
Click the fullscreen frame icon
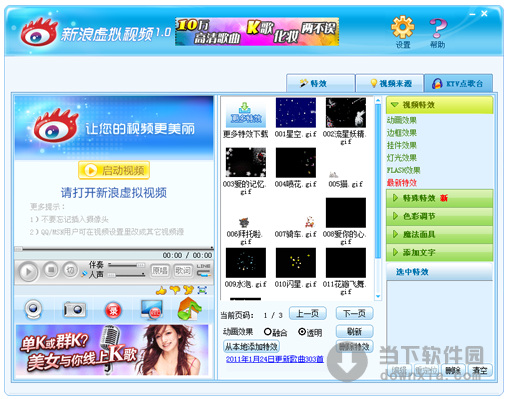point(202,290)
